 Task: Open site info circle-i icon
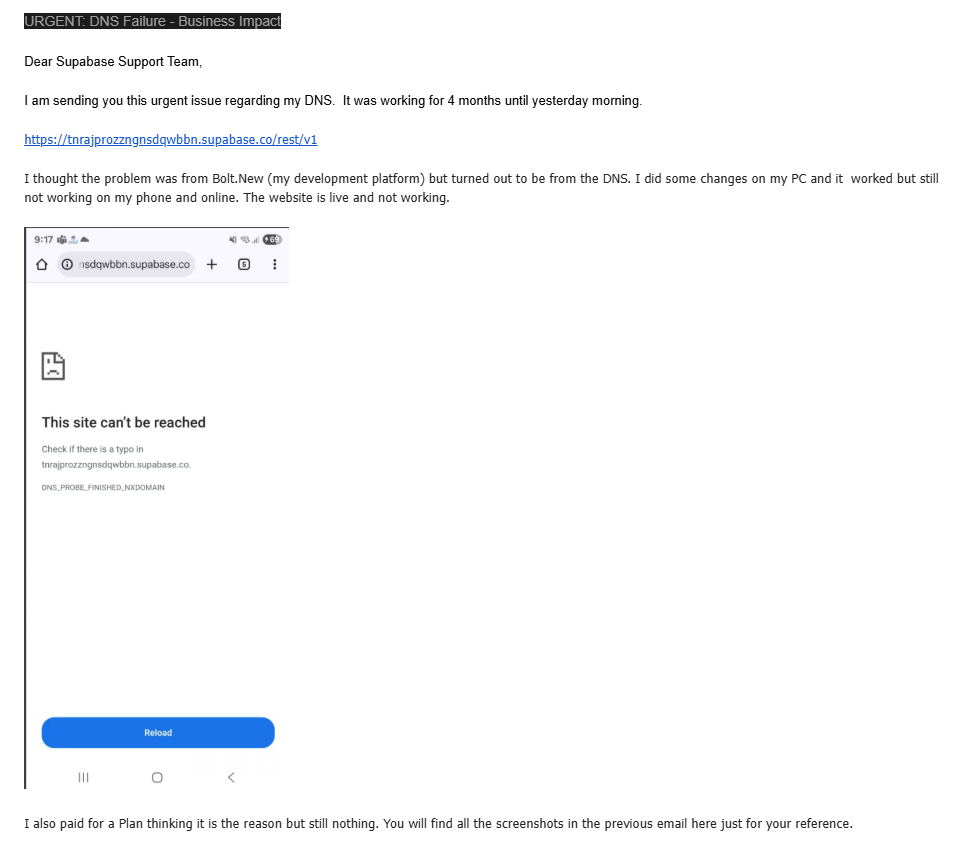click(67, 264)
